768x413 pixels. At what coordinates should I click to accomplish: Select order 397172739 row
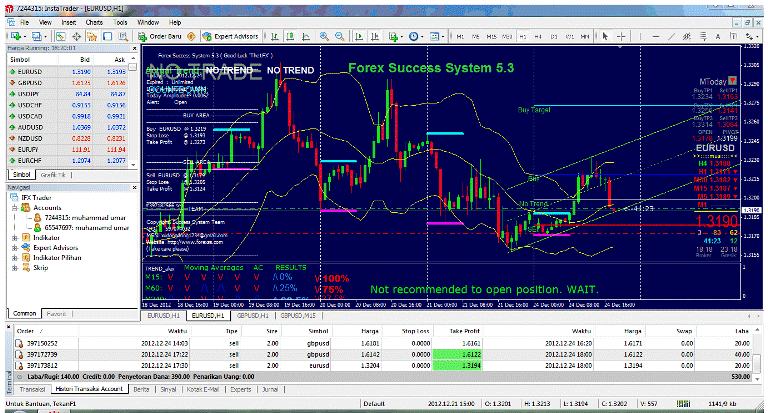(384, 354)
